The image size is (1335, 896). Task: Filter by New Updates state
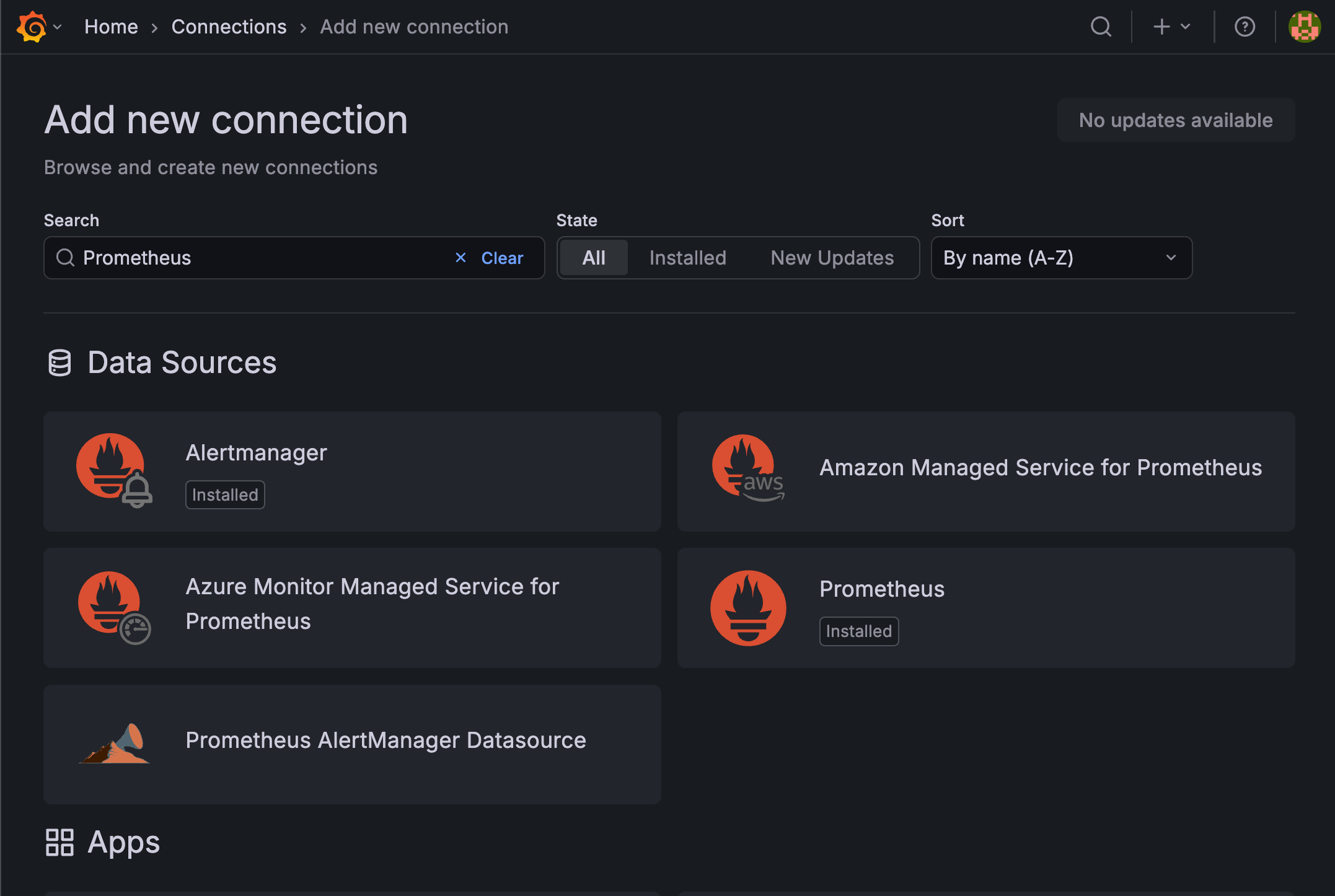pyautogui.click(x=832, y=258)
